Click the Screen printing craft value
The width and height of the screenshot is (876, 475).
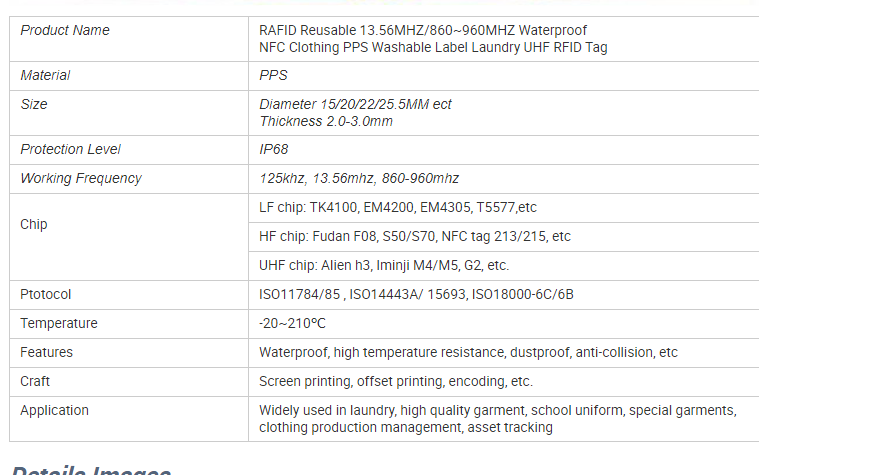pyautogui.click(x=396, y=382)
